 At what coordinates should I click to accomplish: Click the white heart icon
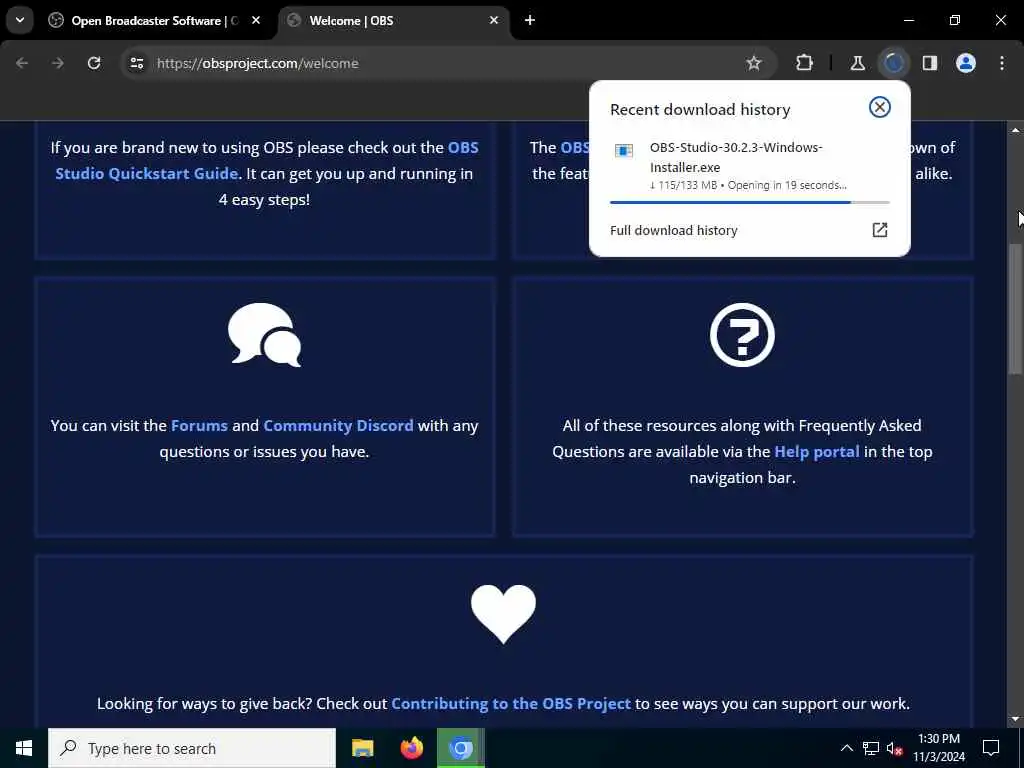(x=503, y=614)
